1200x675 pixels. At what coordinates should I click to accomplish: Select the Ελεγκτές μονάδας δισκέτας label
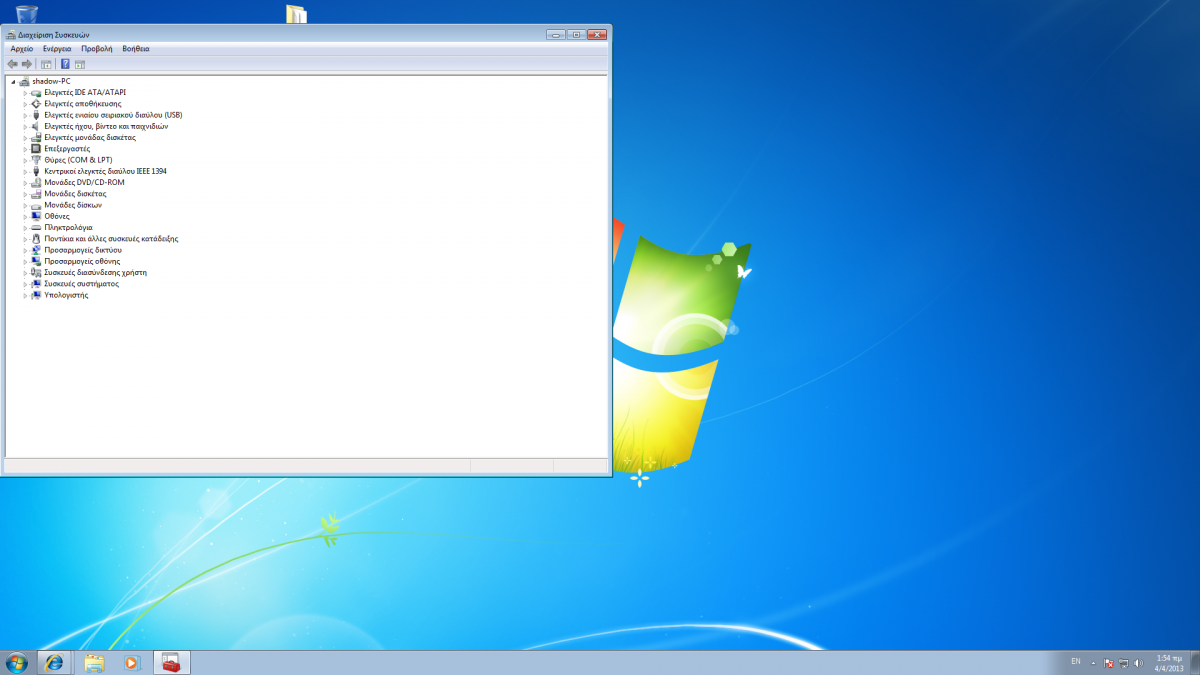(90, 137)
